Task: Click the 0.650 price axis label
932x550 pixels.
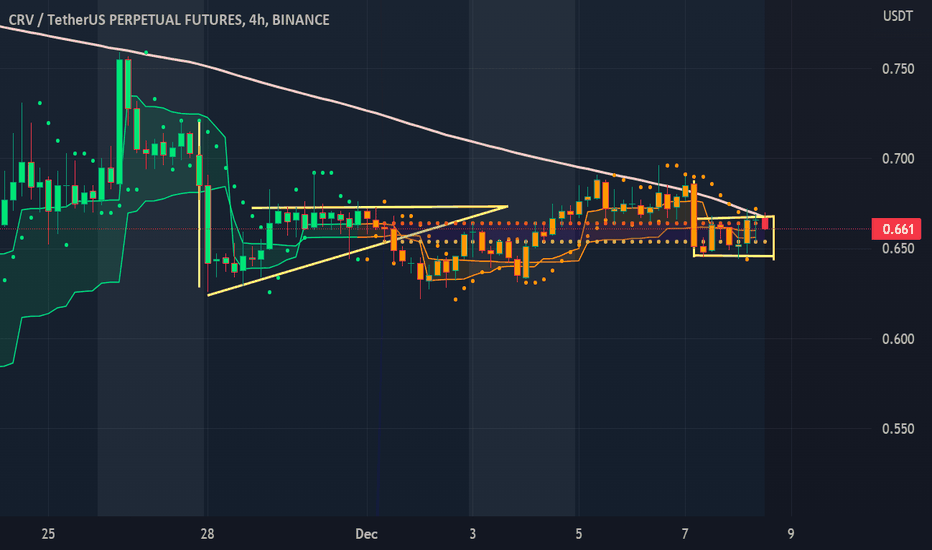Action: 898,249
